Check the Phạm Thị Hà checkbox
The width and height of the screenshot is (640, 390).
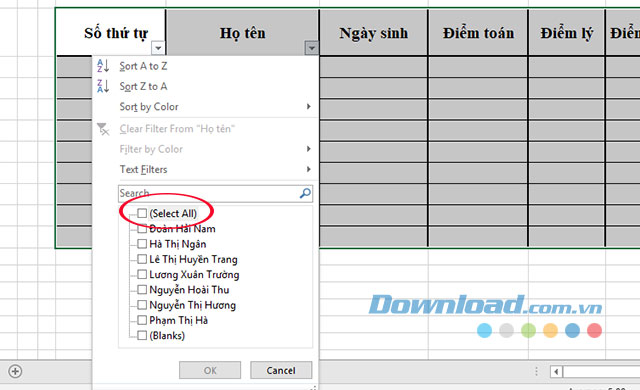[142, 320]
